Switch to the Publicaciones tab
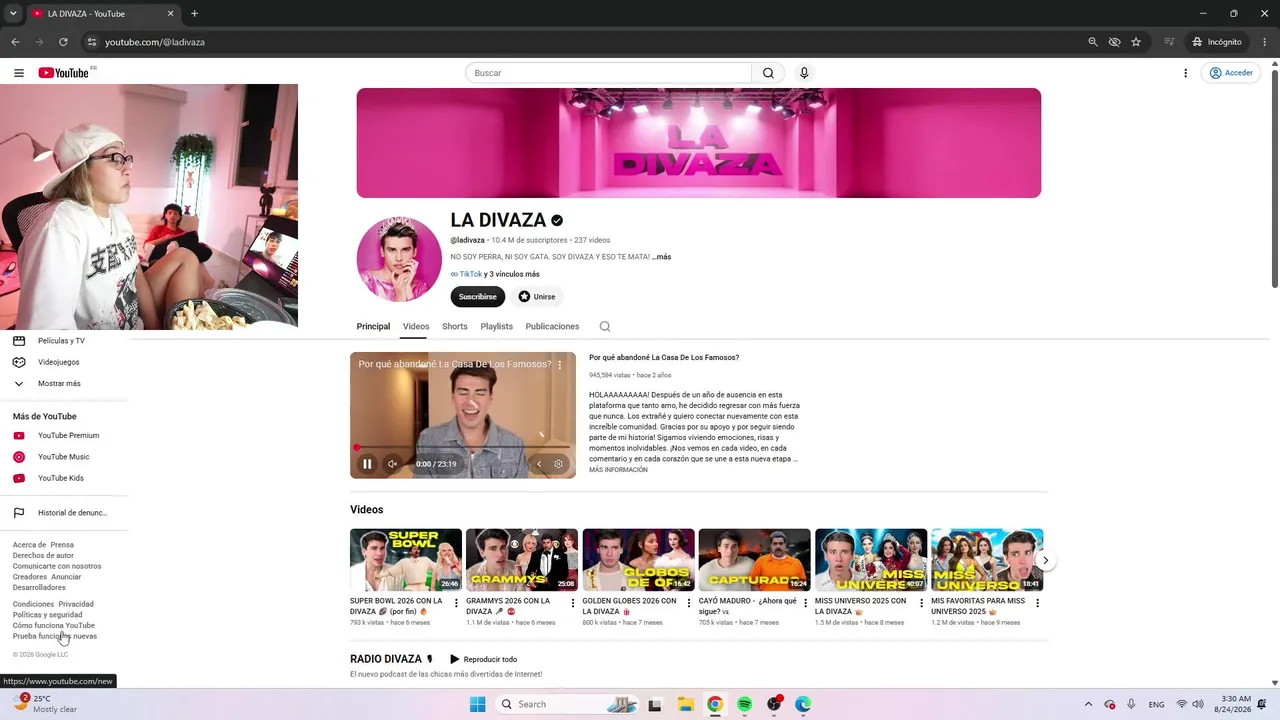1280x720 pixels. pos(552,327)
